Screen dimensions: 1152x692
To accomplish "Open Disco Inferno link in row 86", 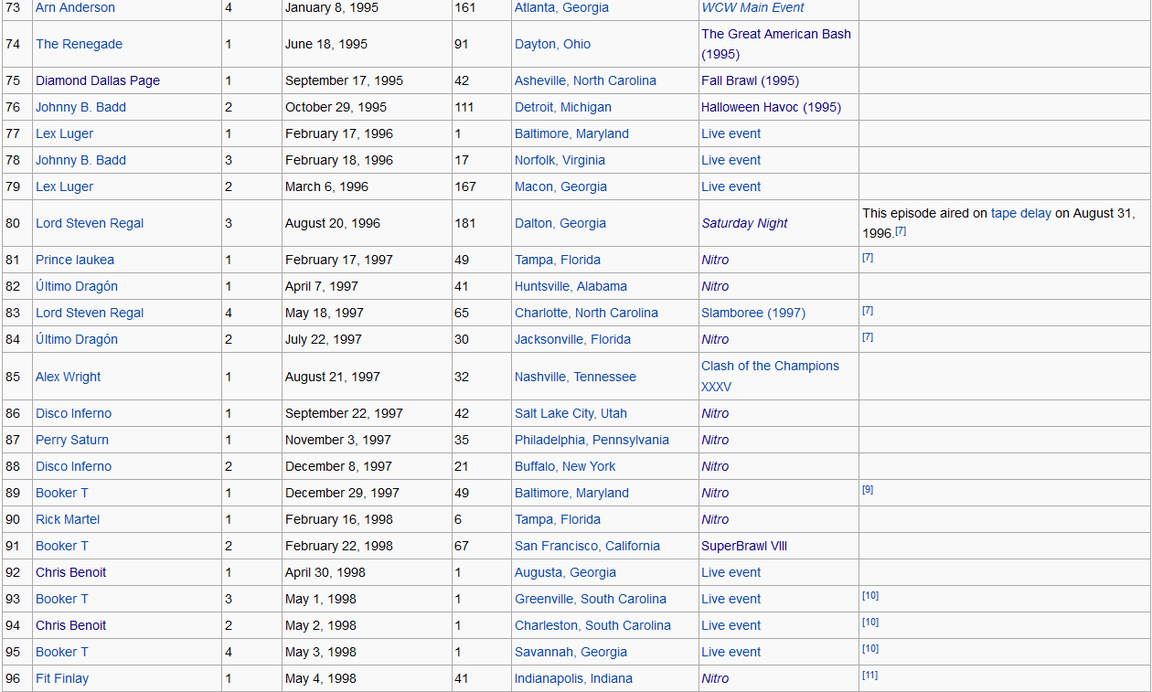I will click(73, 414).
